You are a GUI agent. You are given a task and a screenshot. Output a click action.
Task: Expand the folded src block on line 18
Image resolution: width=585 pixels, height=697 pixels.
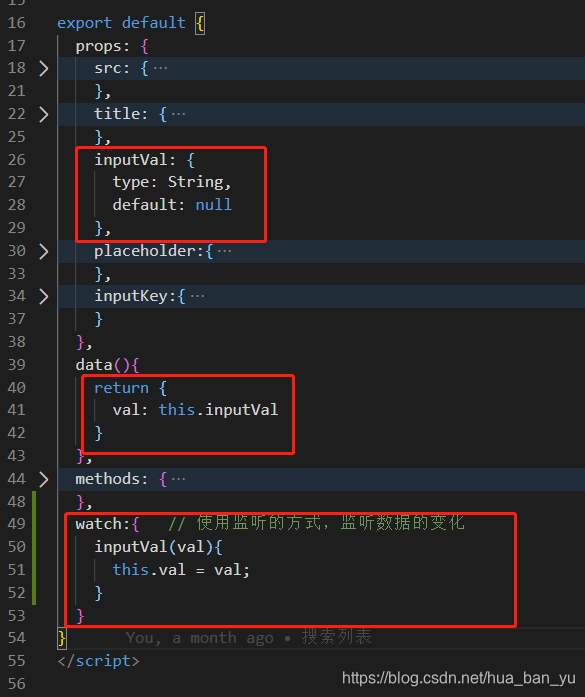pyautogui.click(x=44, y=68)
